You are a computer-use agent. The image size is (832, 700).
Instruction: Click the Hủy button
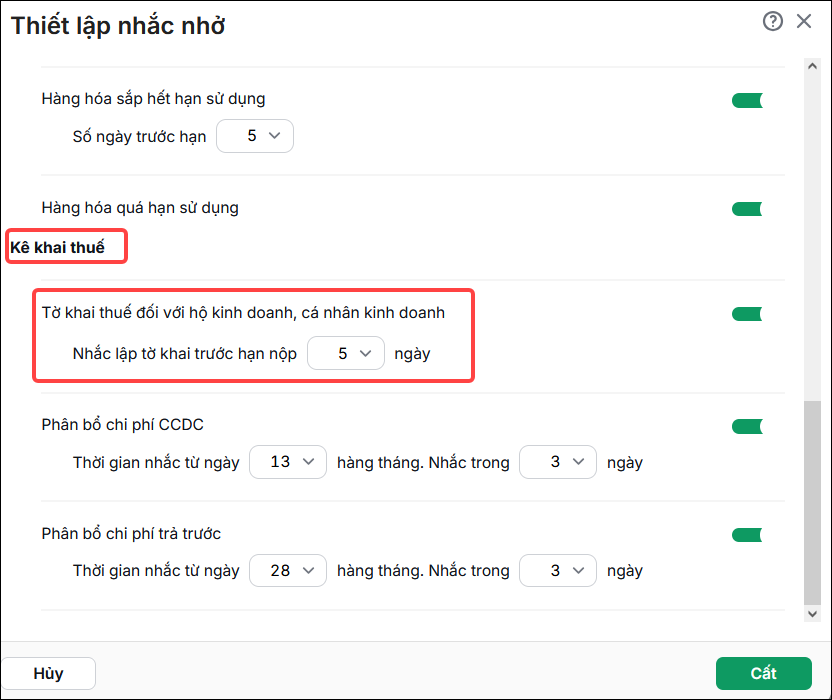[48, 673]
